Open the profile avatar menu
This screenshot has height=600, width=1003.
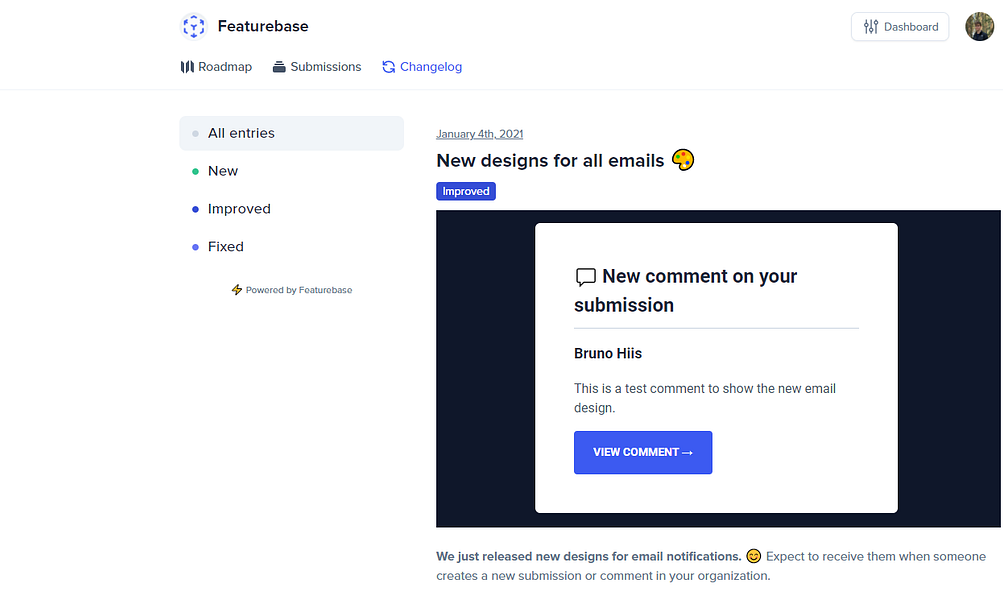coord(979,26)
